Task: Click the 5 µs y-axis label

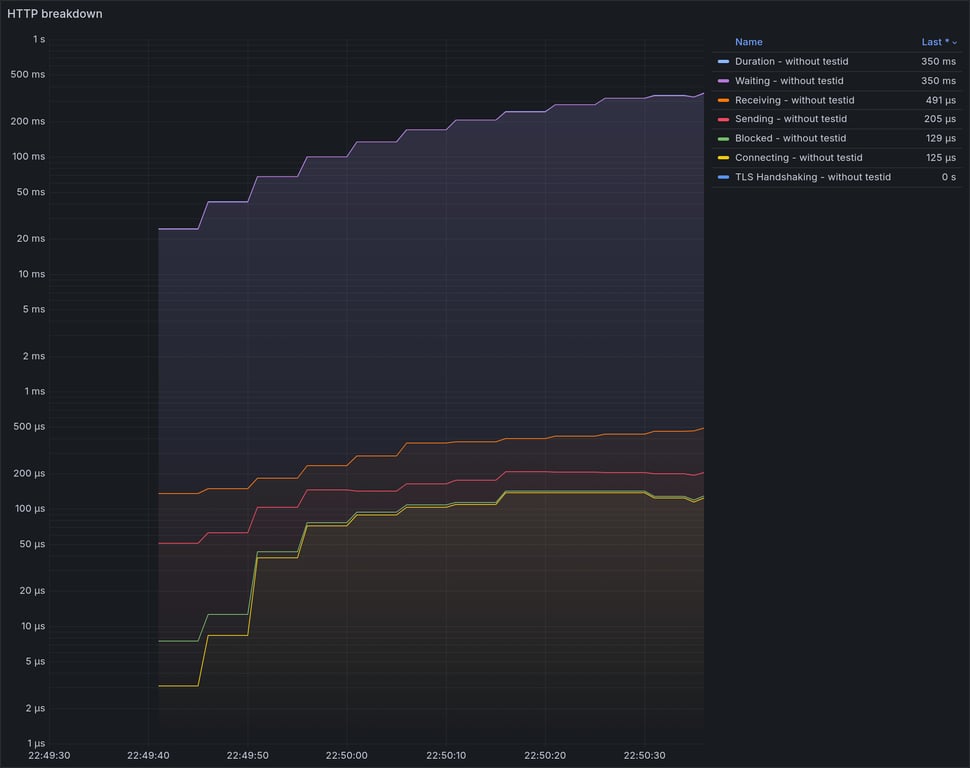Action: (35, 661)
